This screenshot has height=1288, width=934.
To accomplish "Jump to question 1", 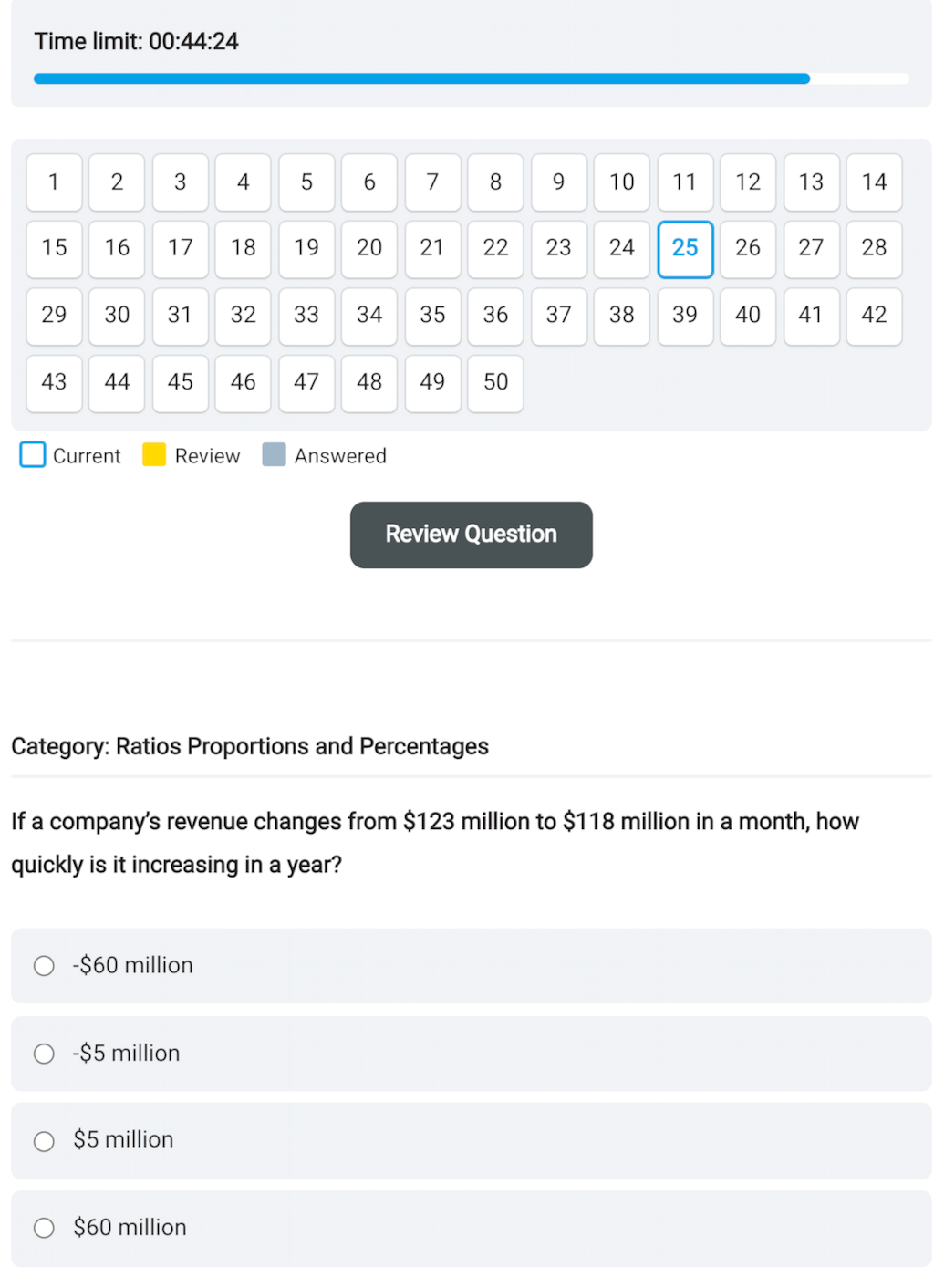I will point(54,182).
